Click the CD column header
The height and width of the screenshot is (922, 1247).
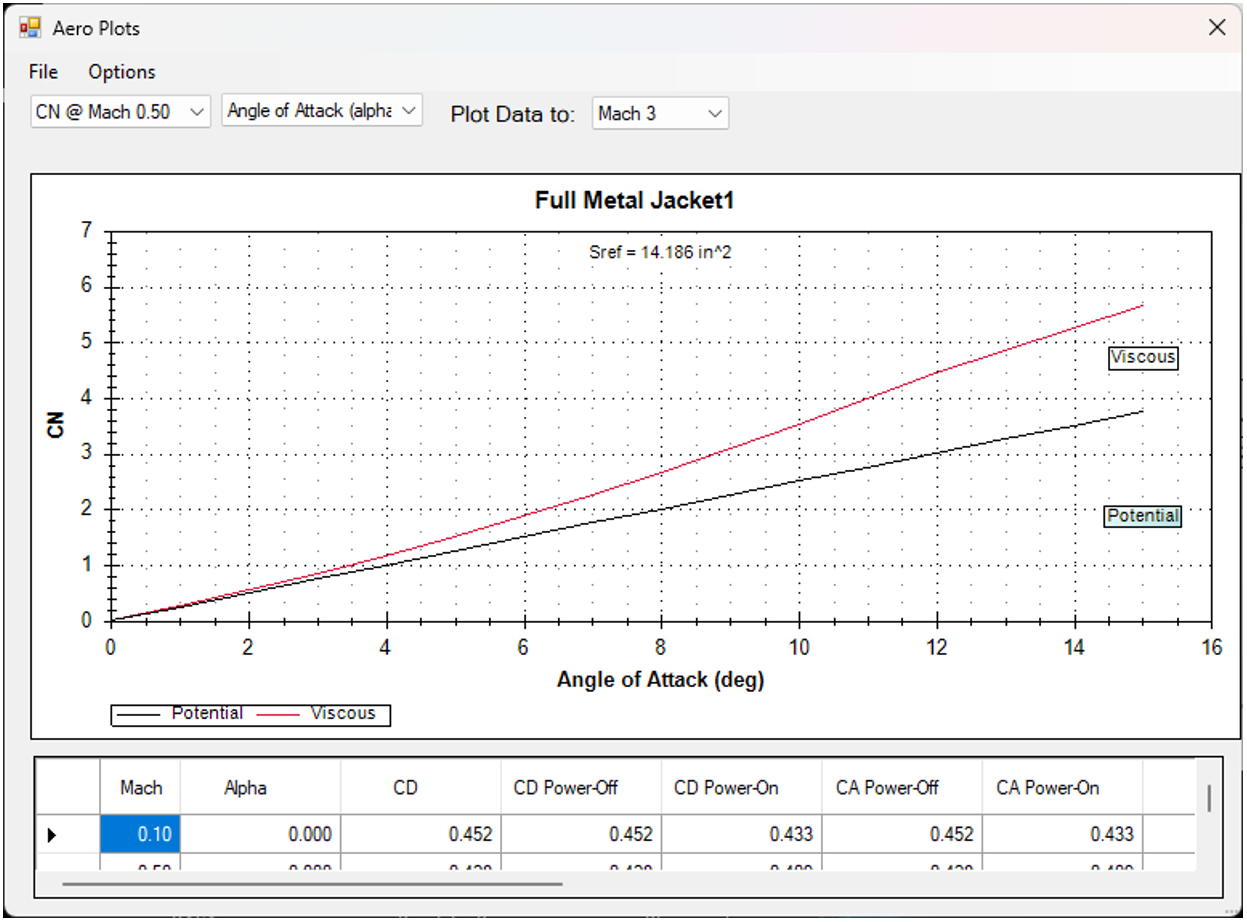click(x=405, y=788)
